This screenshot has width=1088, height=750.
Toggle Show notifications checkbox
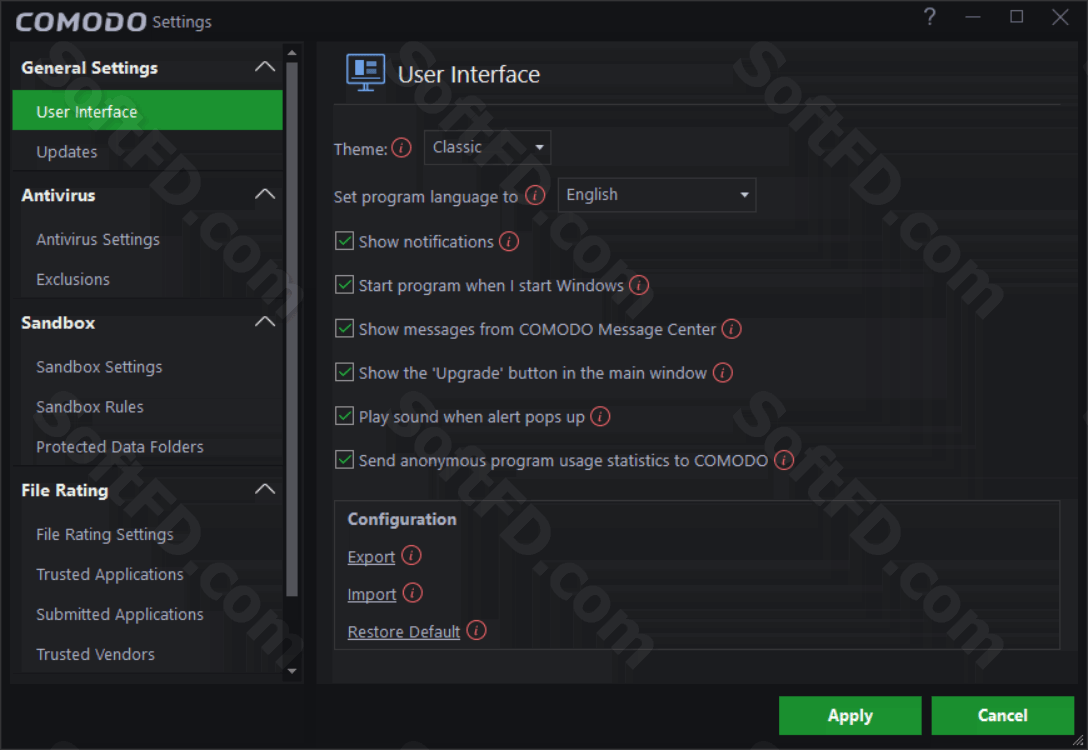(x=344, y=241)
